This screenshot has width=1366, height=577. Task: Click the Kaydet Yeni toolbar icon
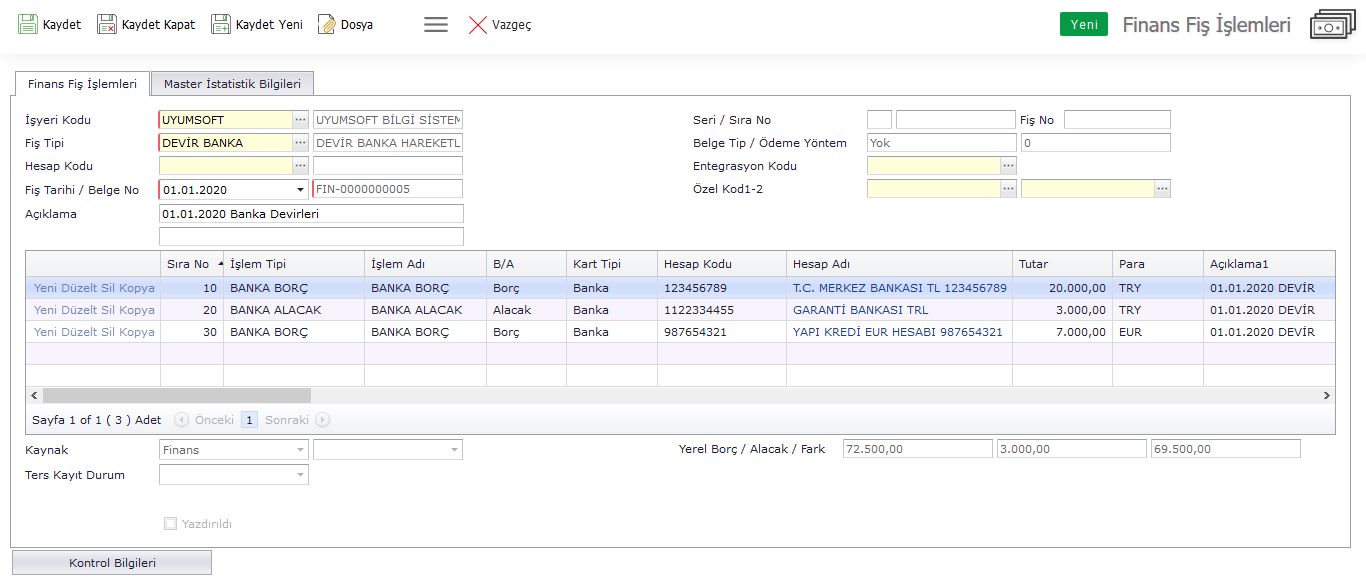(221, 24)
